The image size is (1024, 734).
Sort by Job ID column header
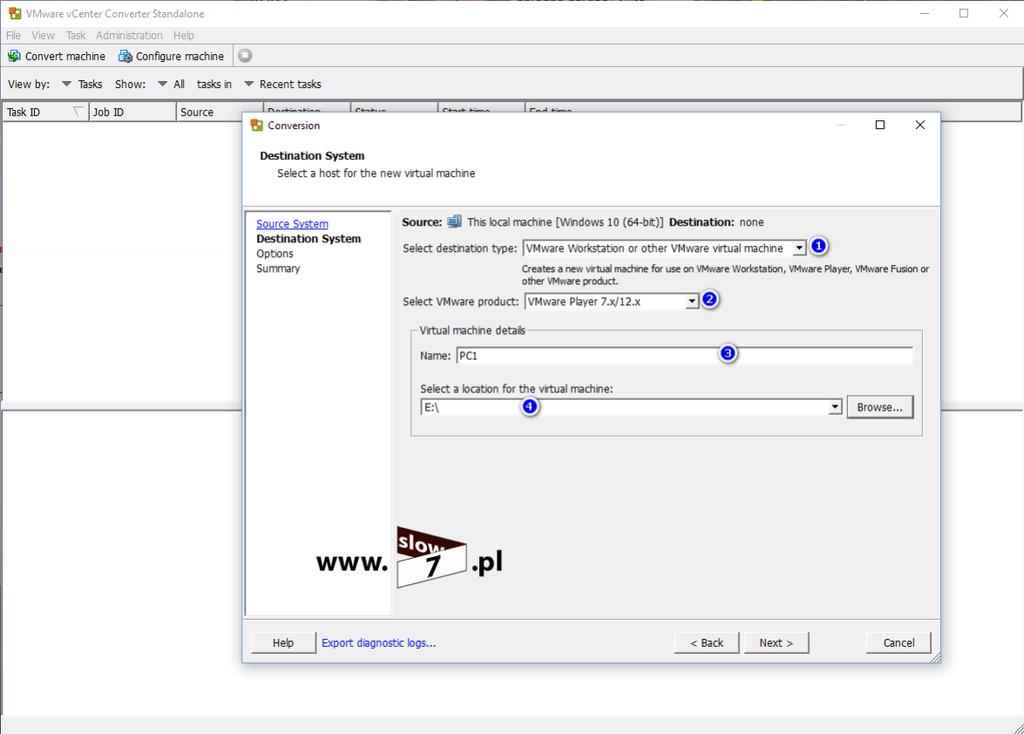132,112
